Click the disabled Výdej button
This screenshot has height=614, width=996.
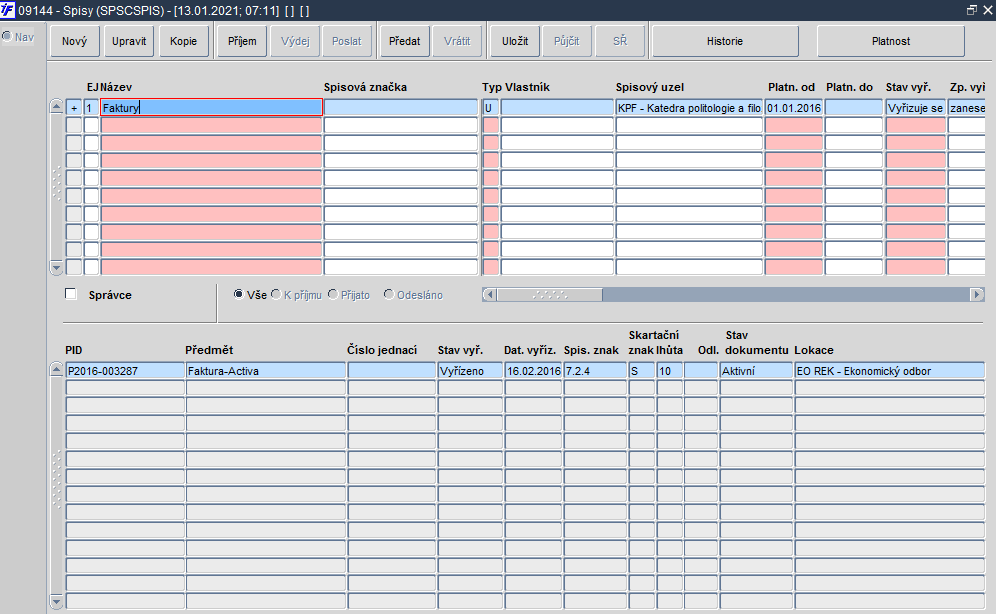(295, 41)
